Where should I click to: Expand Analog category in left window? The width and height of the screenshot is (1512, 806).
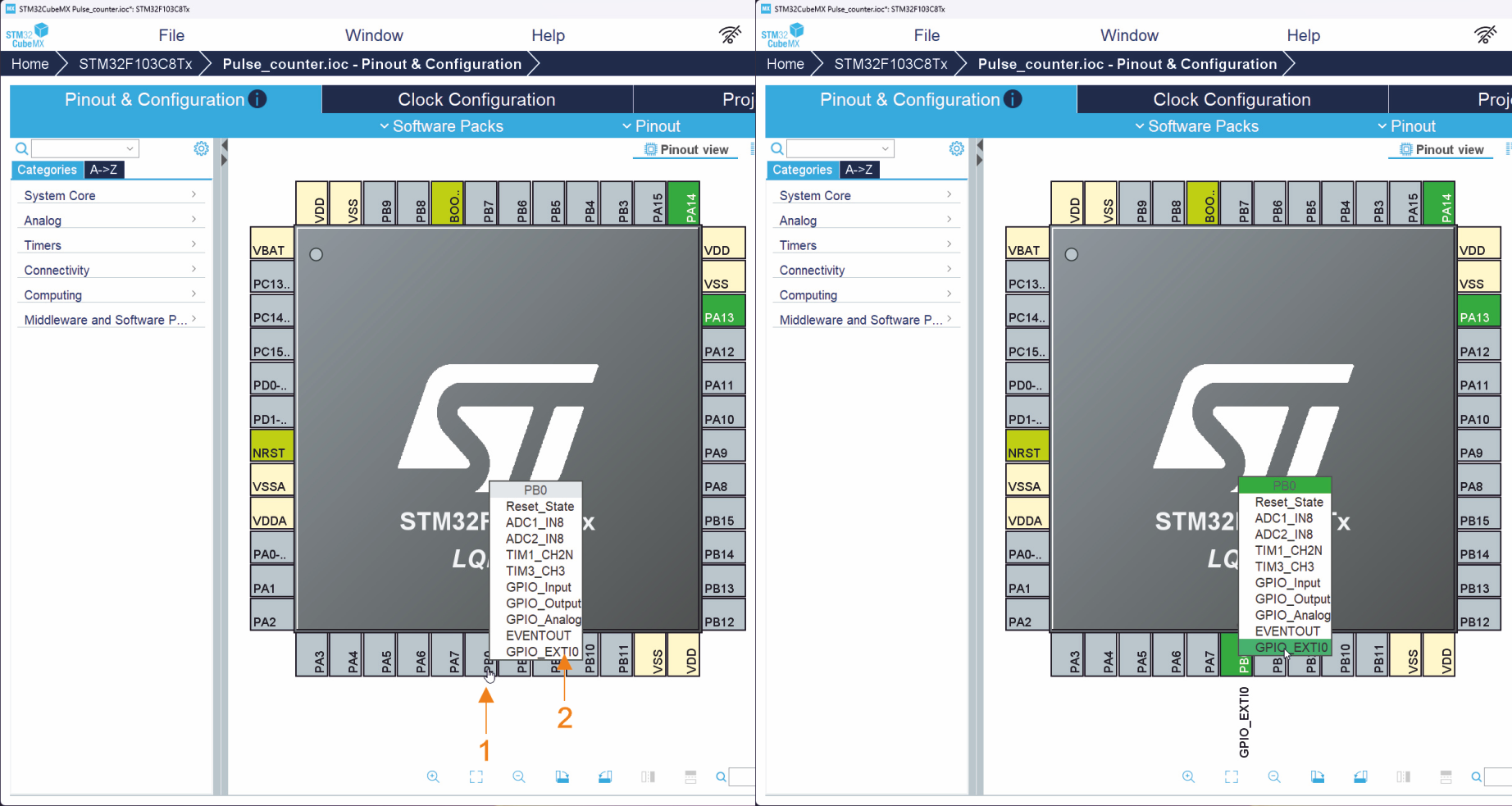click(x=110, y=221)
